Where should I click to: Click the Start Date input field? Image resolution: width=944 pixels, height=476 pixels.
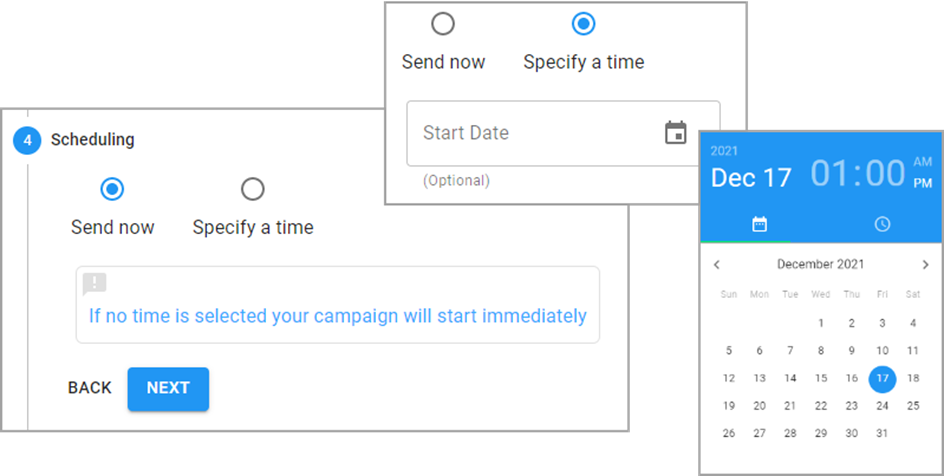point(564,133)
